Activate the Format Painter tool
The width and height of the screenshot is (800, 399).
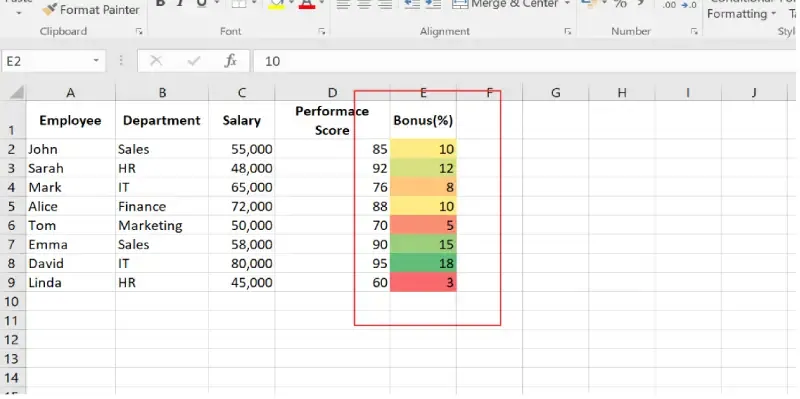[x=91, y=10]
